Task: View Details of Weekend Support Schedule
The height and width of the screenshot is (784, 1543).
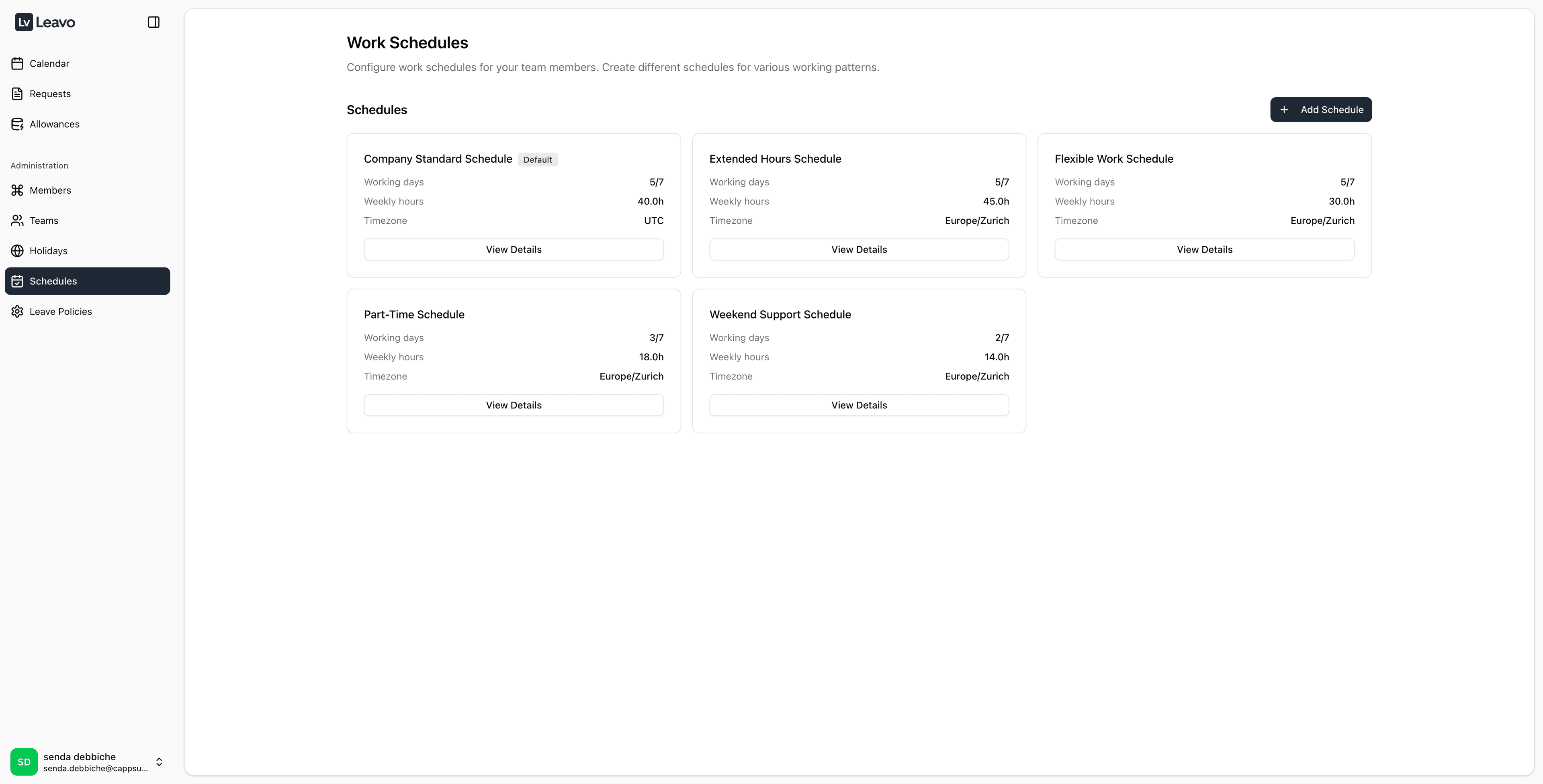Action: click(858, 405)
